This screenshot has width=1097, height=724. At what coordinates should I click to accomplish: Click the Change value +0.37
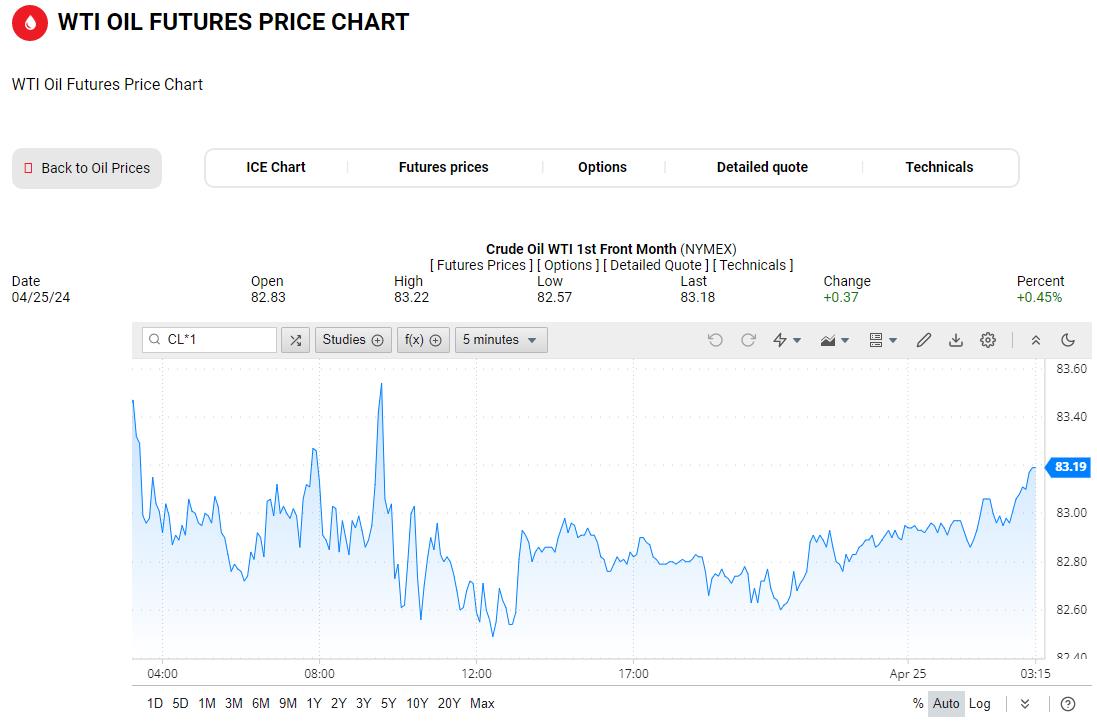click(x=840, y=297)
